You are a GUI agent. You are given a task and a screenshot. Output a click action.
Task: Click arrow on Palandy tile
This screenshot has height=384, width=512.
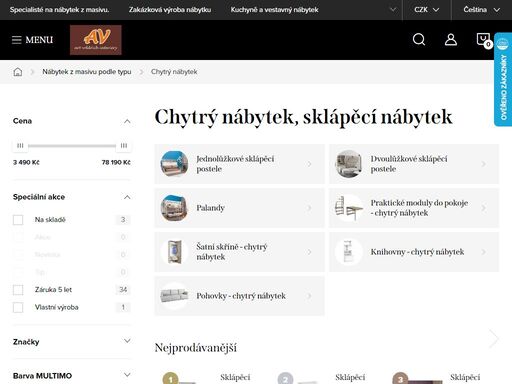coord(309,208)
